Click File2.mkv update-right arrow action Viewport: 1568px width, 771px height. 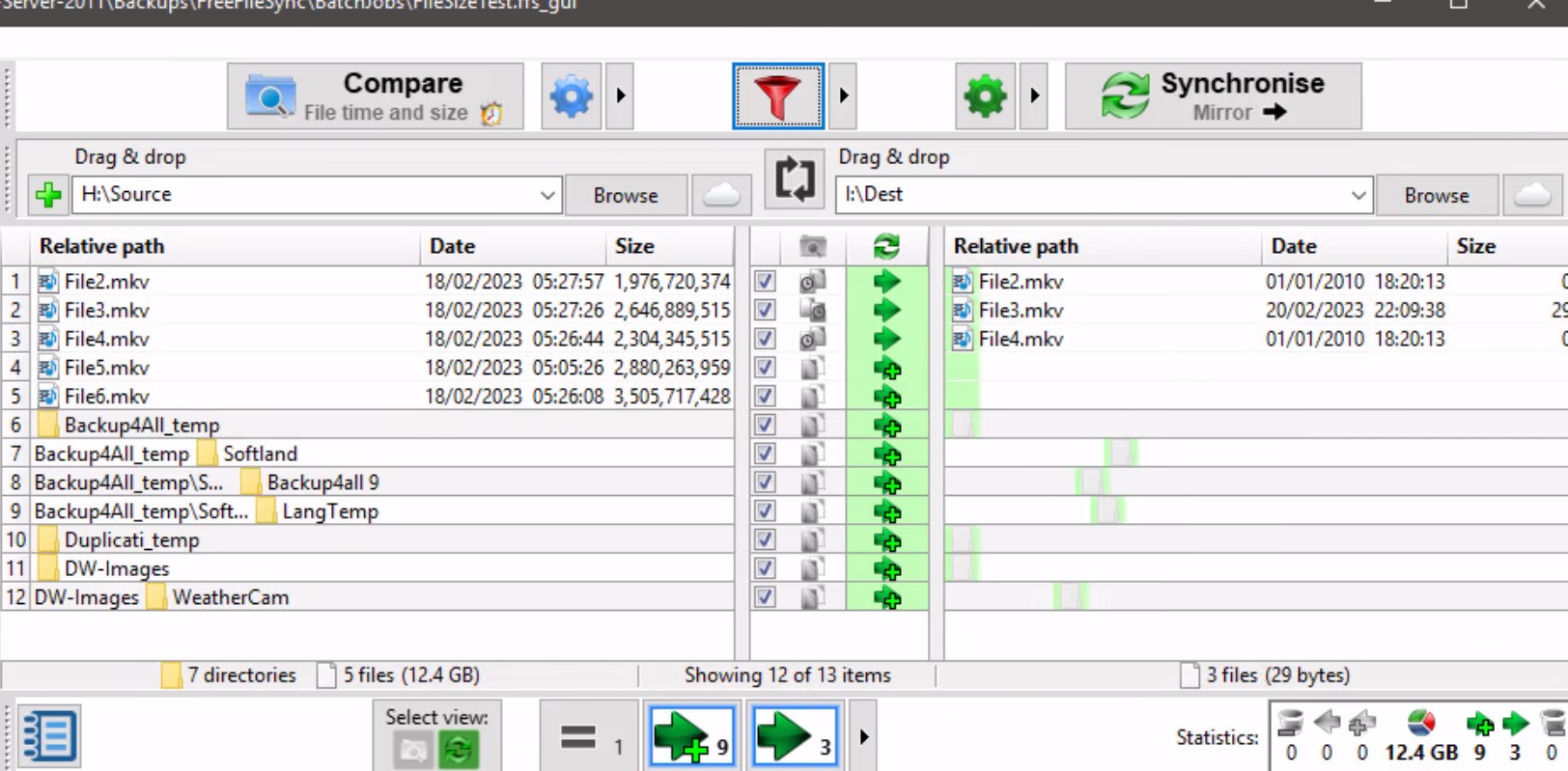[886, 282]
